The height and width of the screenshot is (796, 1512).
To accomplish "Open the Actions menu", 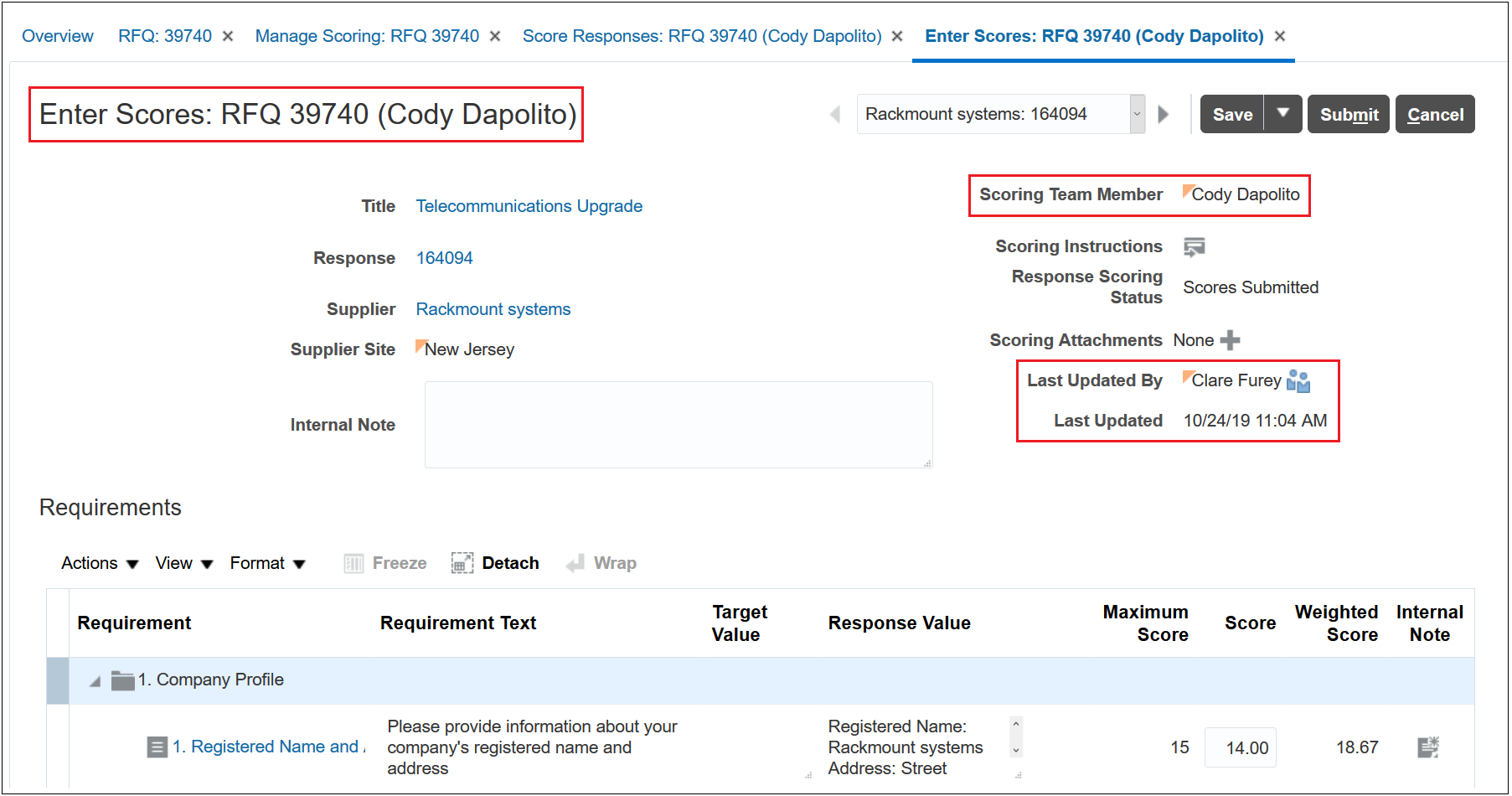I will pyautogui.click(x=99, y=563).
